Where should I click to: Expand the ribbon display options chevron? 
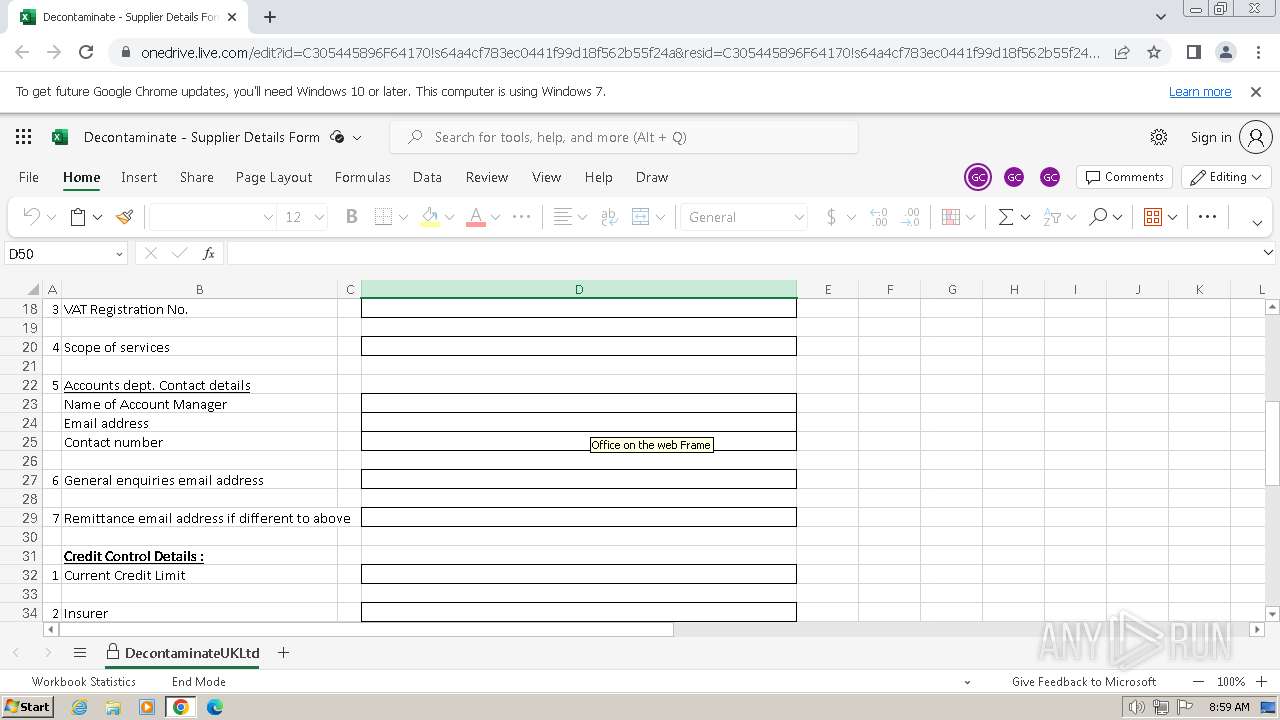click(x=1257, y=222)
